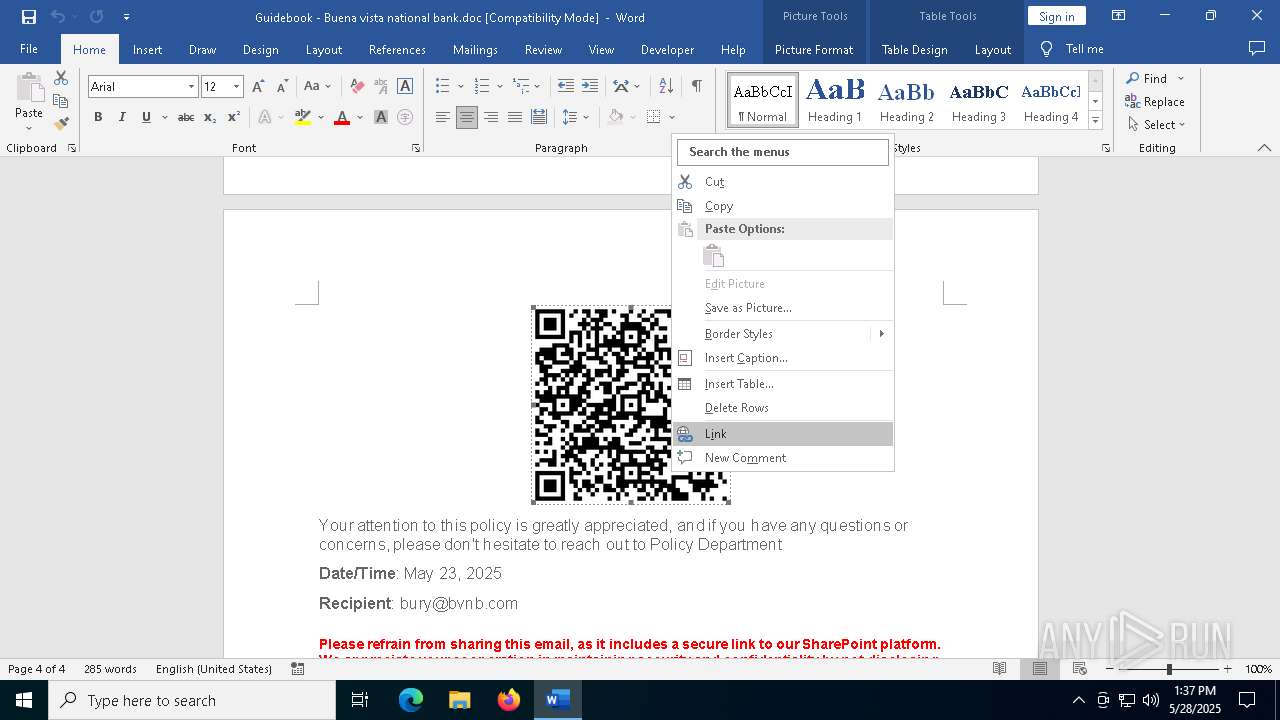Expand the numbering list dropdown
The image size is (1280, 720).
pos(500,87)
